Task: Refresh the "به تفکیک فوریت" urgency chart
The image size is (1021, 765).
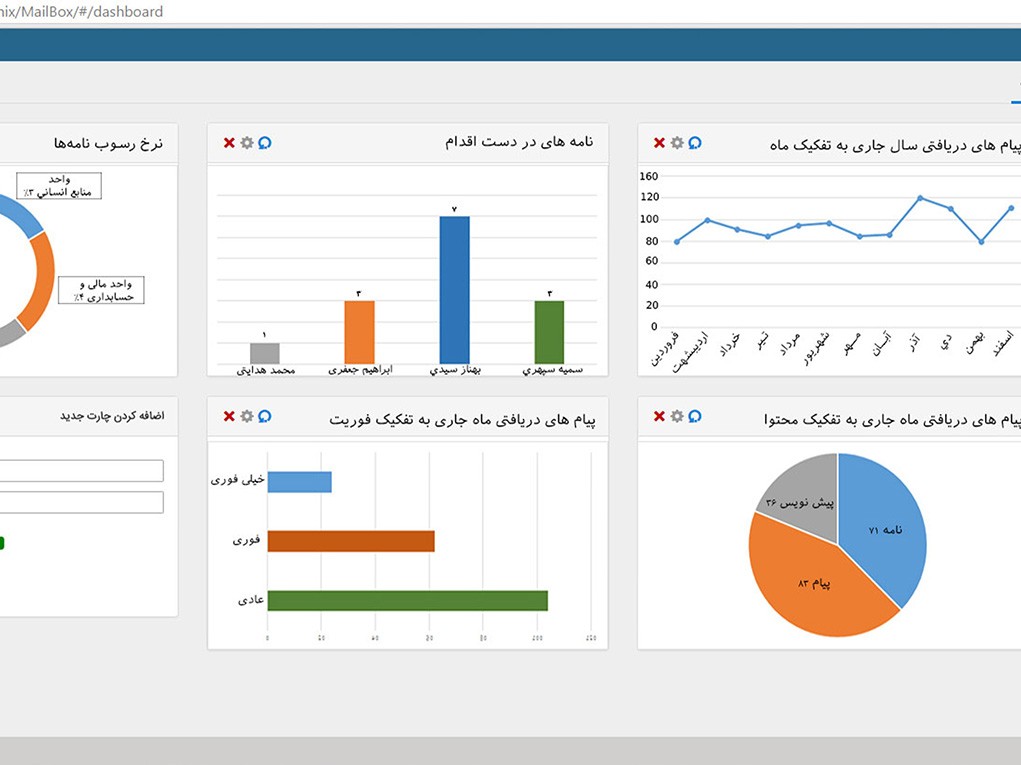Action: (x=264, y=416)
